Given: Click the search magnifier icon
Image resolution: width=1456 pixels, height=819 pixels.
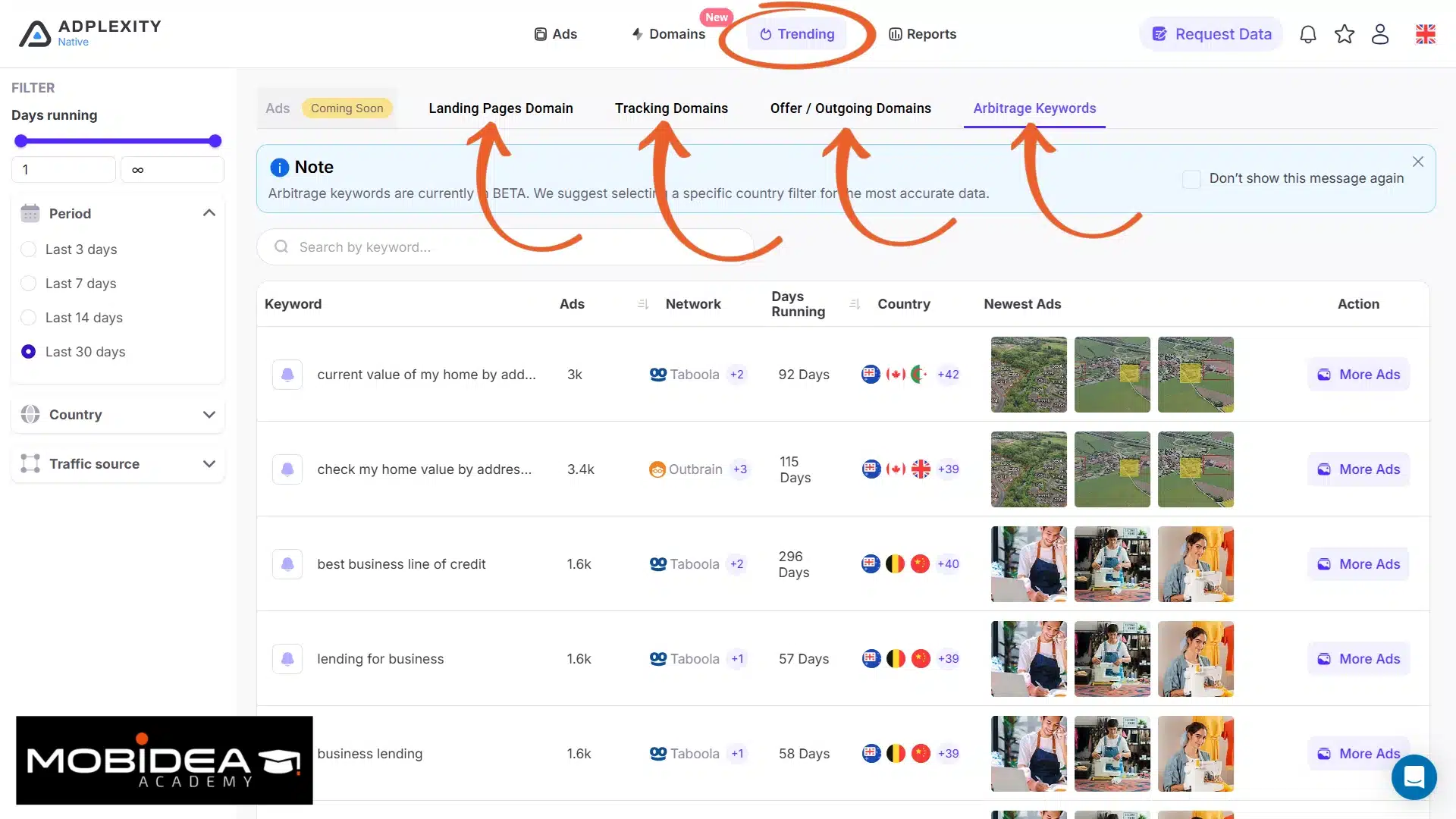Looking at the screenshot, I should point(281,247).
